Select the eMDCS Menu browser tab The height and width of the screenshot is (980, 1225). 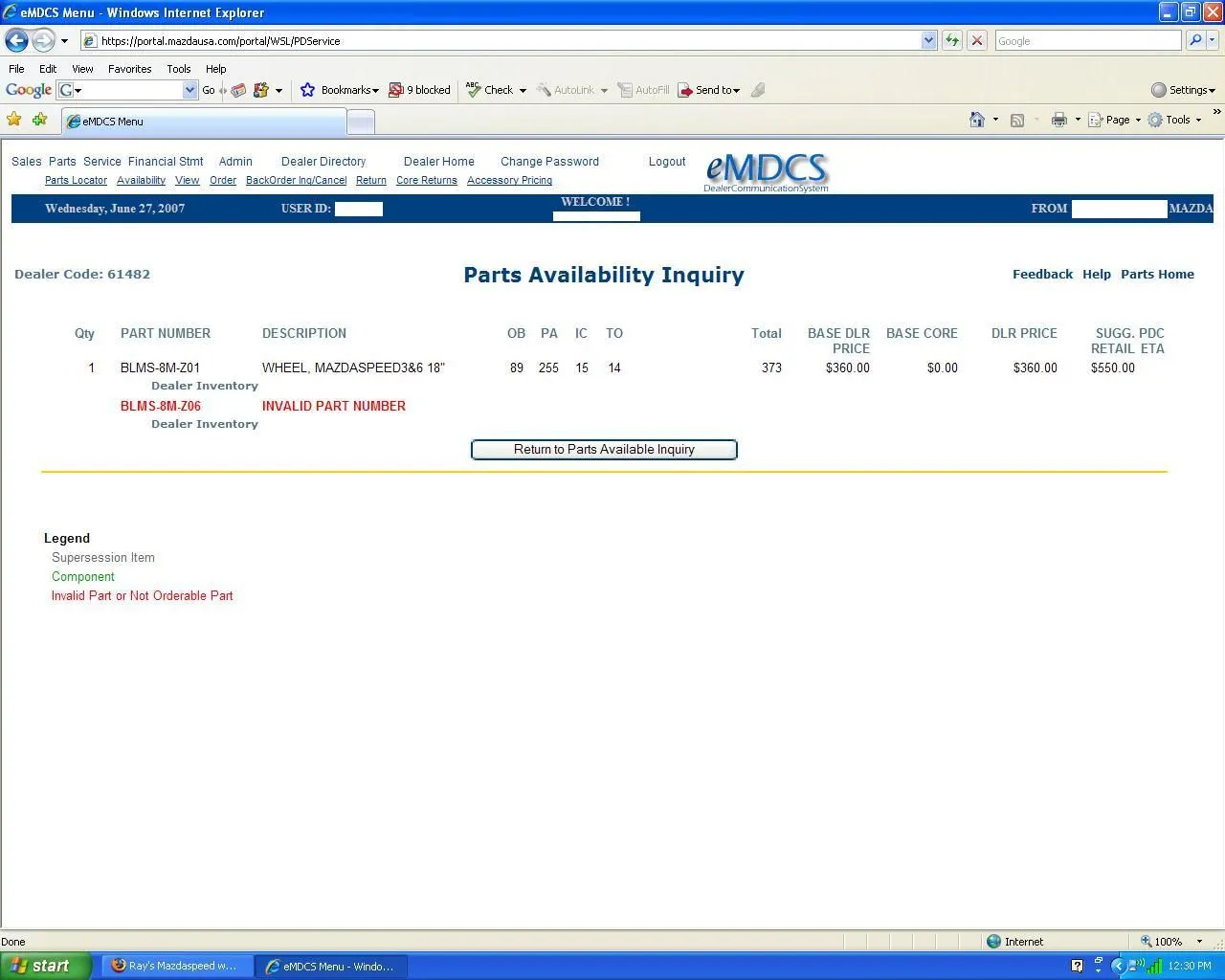(x=203, y=122)
